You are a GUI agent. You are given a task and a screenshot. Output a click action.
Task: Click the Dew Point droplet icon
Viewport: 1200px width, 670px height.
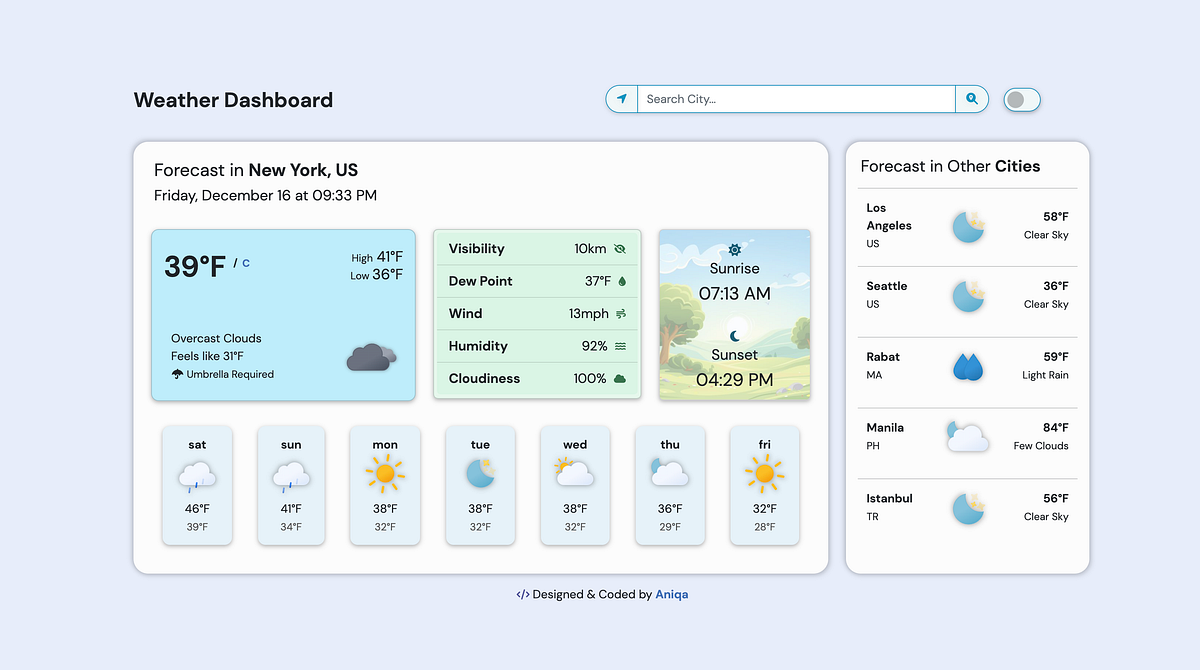click(x=622, y=281)
